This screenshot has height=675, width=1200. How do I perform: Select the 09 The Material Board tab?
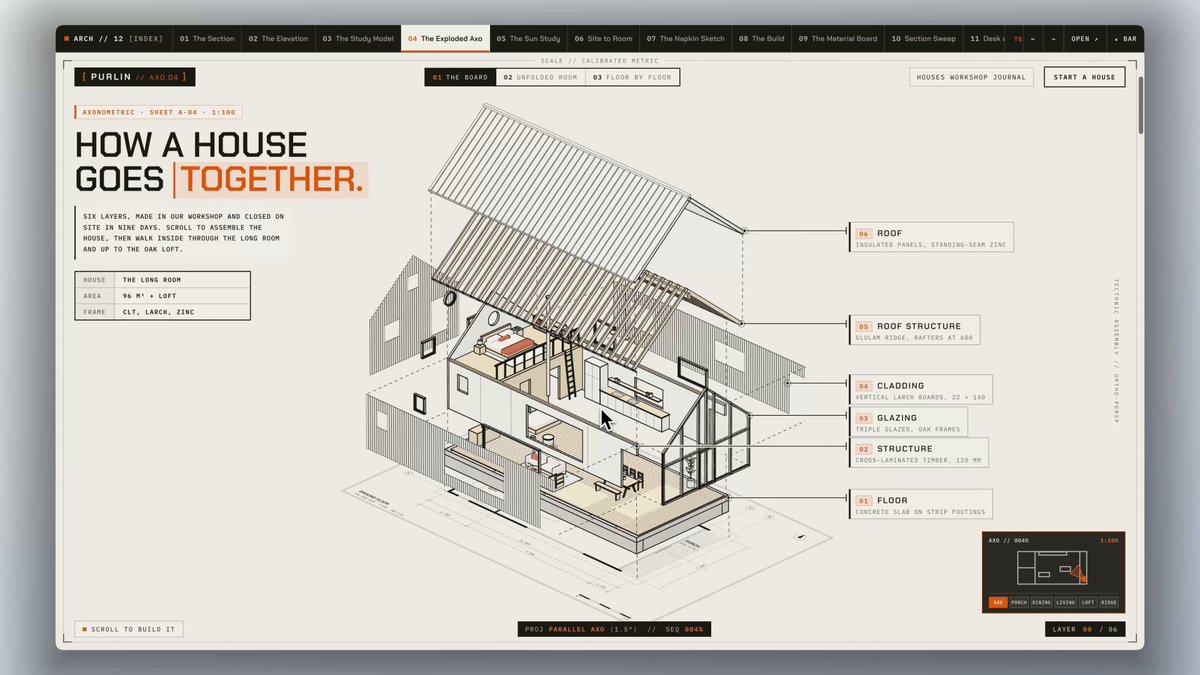click(x=838, y=39)
